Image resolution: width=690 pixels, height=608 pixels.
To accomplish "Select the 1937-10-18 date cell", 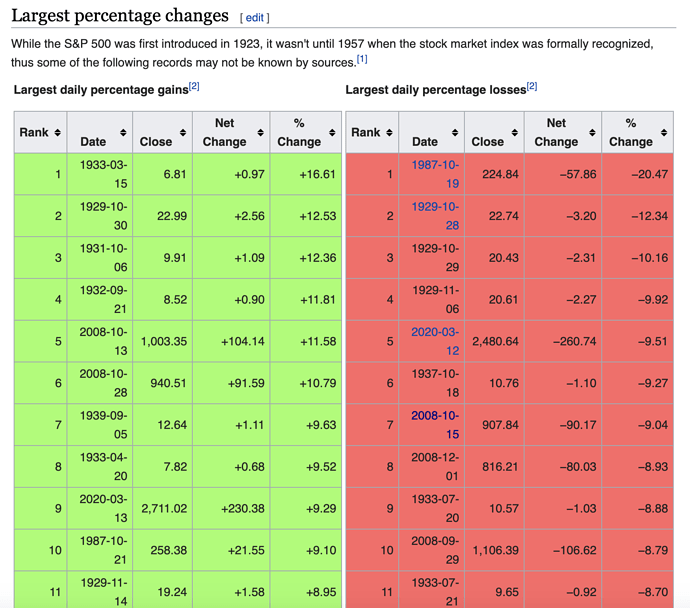I will tap(432, 383).
